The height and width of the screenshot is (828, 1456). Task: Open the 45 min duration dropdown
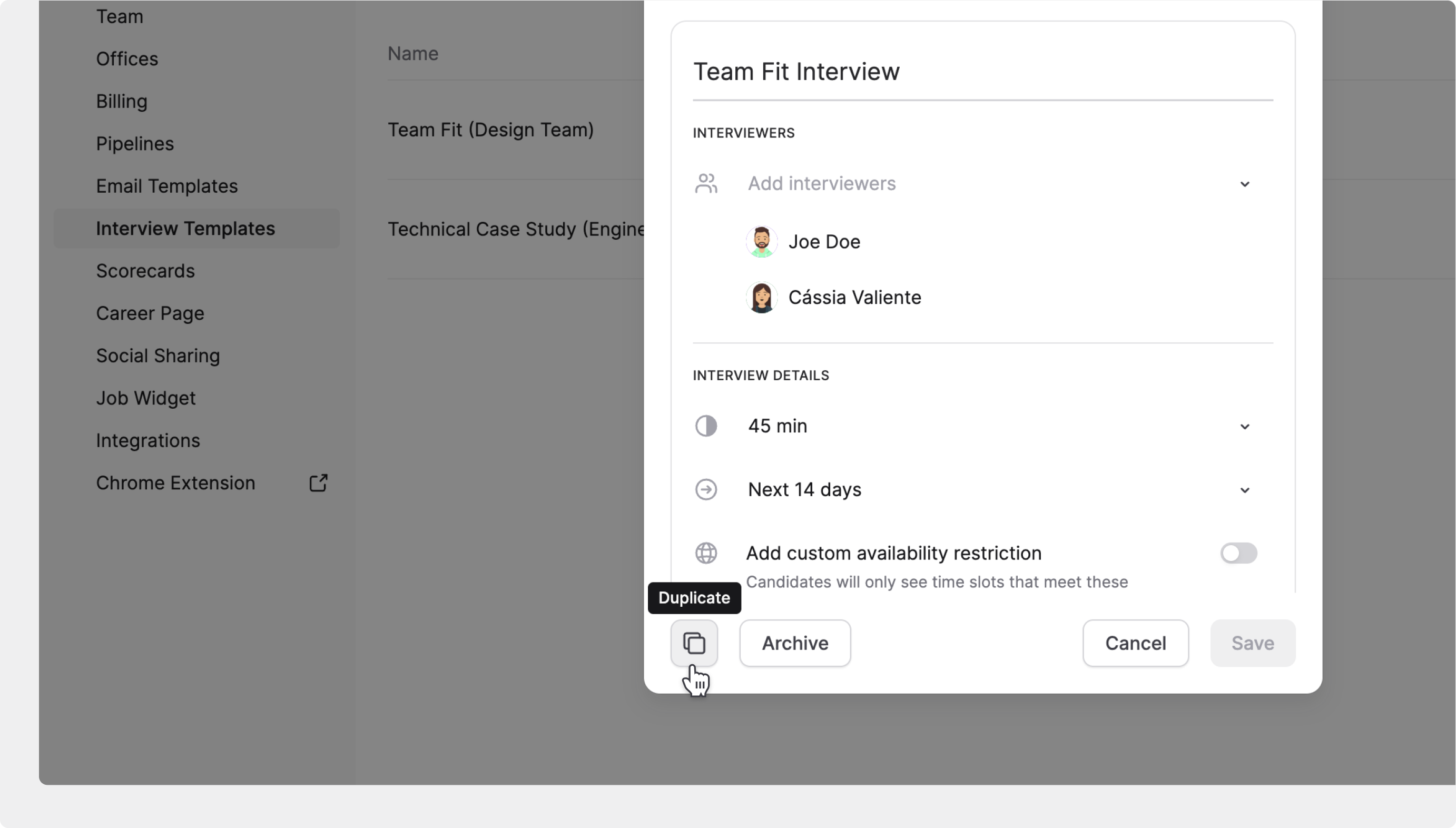1244,426
